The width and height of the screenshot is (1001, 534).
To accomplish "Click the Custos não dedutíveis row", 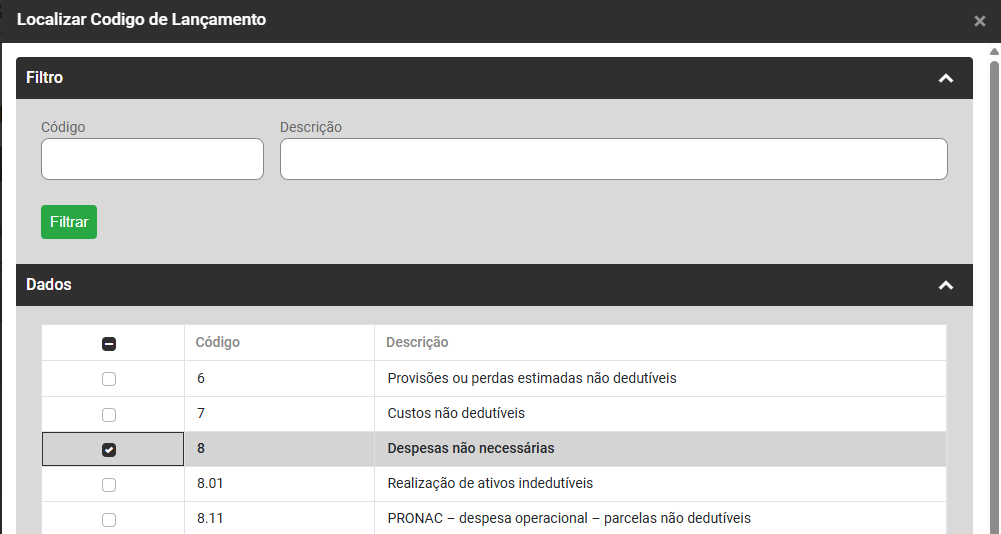I will coord(456,413).
